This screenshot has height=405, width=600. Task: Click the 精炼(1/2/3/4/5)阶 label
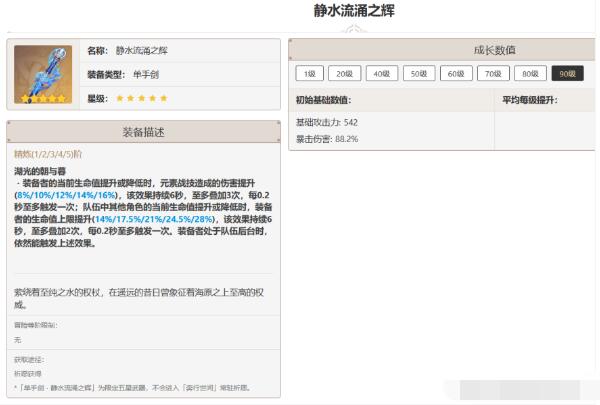pyautogui.click(x=48, y=154)
